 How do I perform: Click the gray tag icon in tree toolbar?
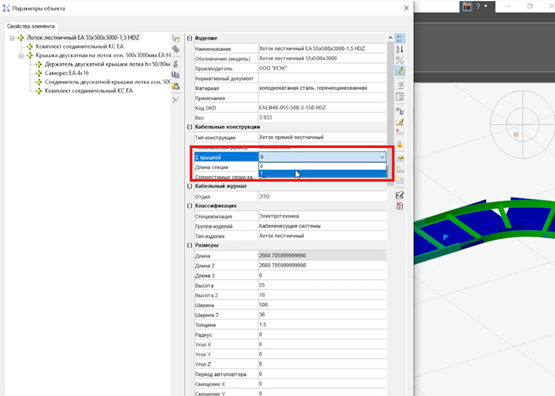pyautogui.click(x=176, y=50)
